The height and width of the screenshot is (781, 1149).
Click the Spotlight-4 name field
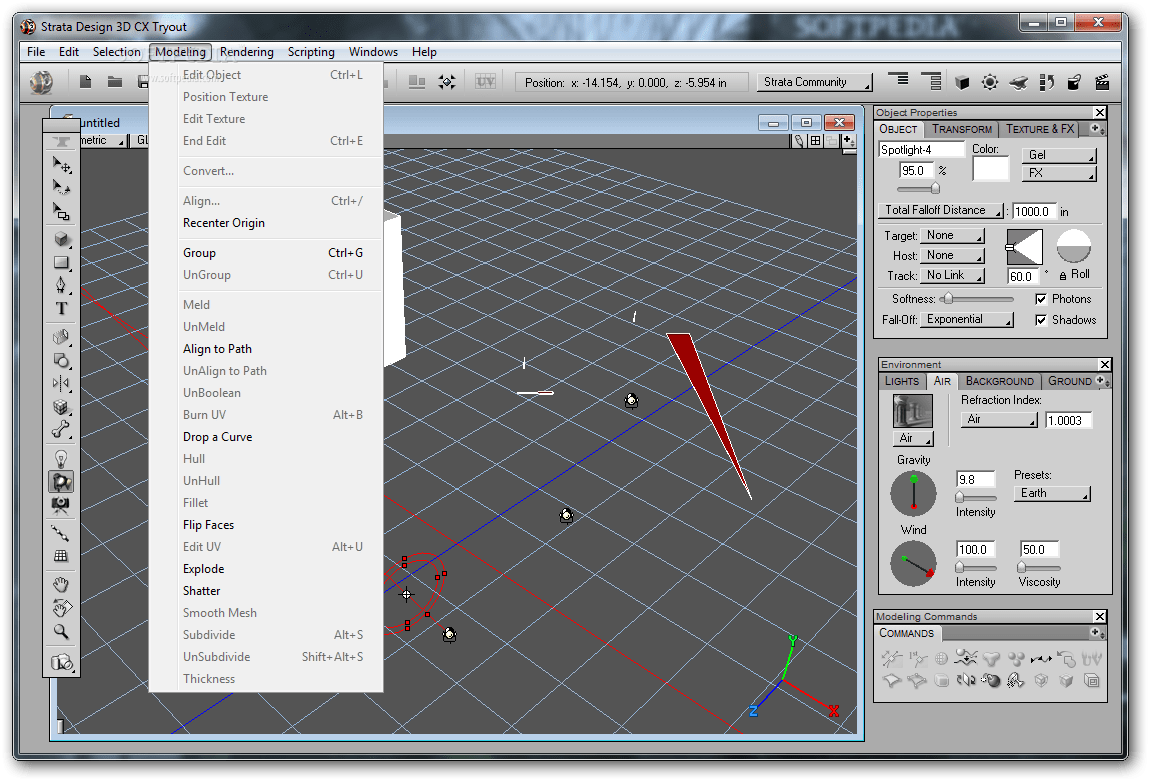pyautogui.click(x=921, y=149)
